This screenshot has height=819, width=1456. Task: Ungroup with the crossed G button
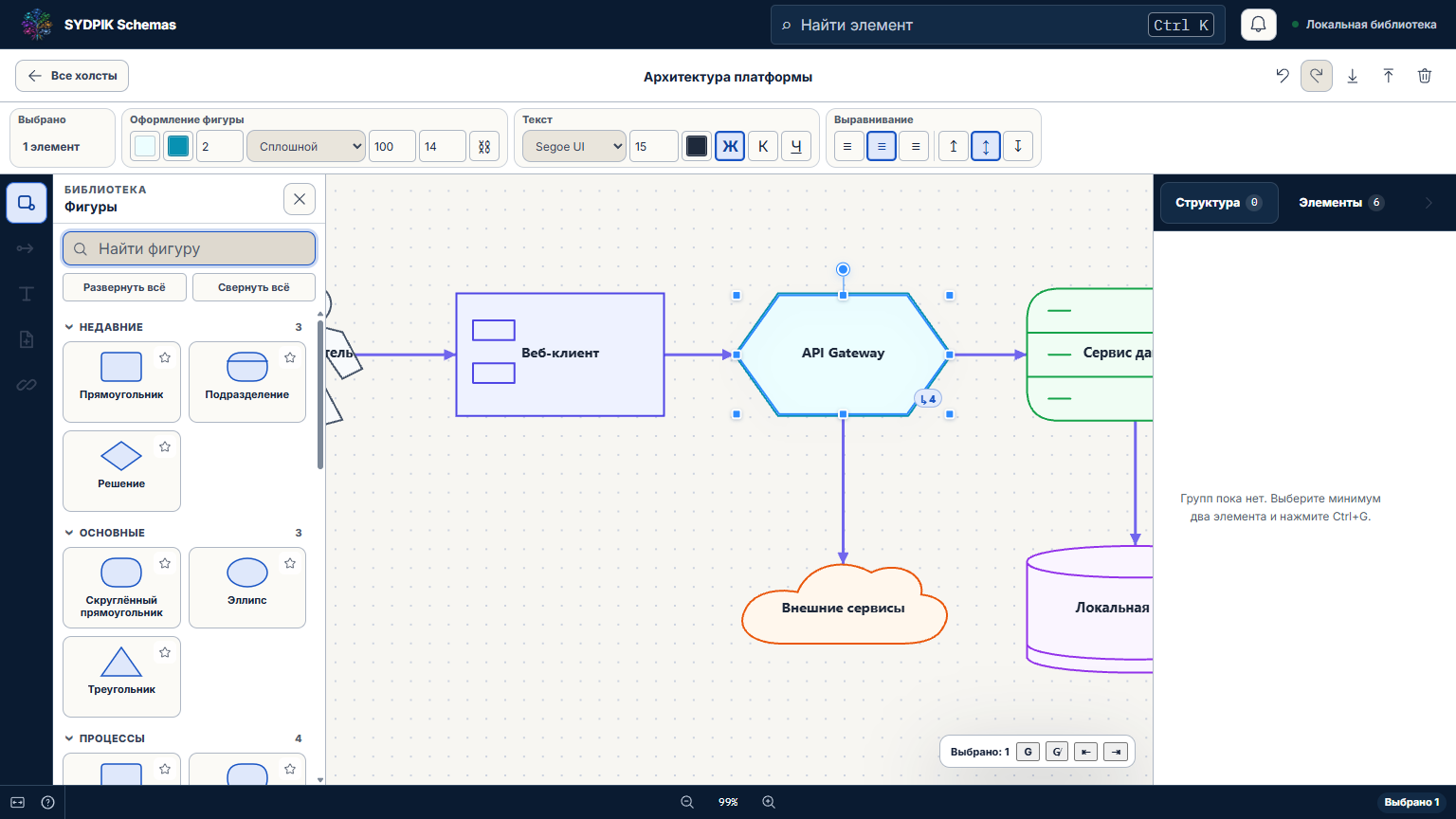coord(1057,752)
